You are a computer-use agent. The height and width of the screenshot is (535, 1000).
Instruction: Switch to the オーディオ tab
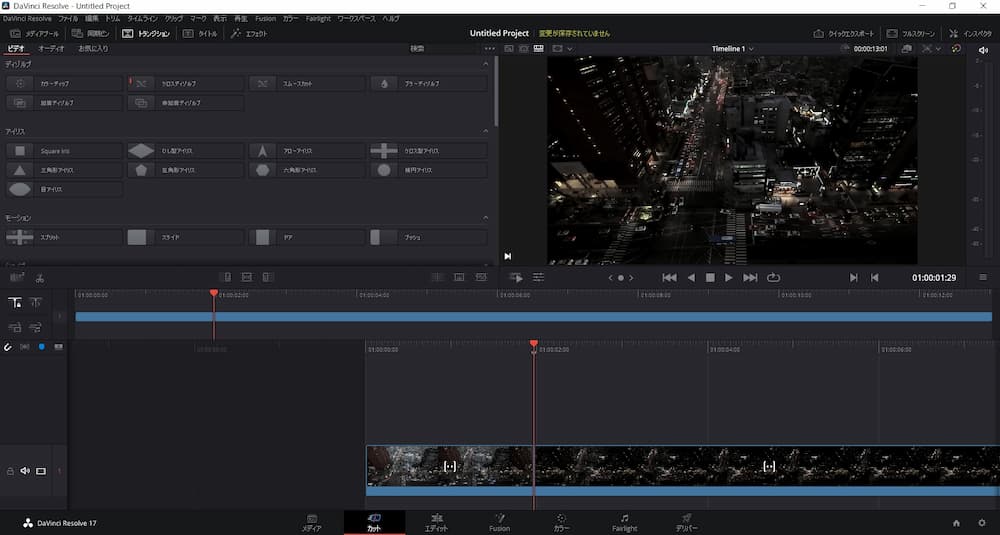(x=51, y=48)
